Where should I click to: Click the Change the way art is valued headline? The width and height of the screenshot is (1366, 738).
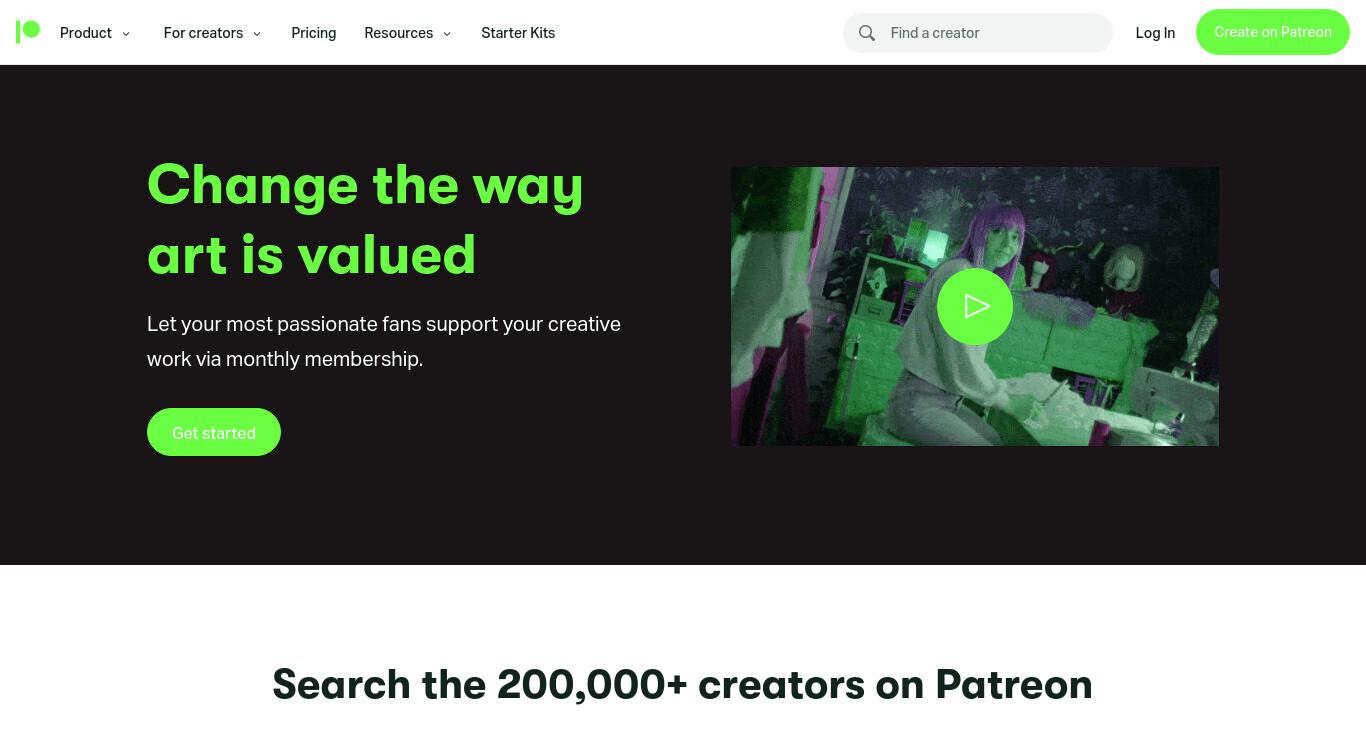[x=365, y=219]
